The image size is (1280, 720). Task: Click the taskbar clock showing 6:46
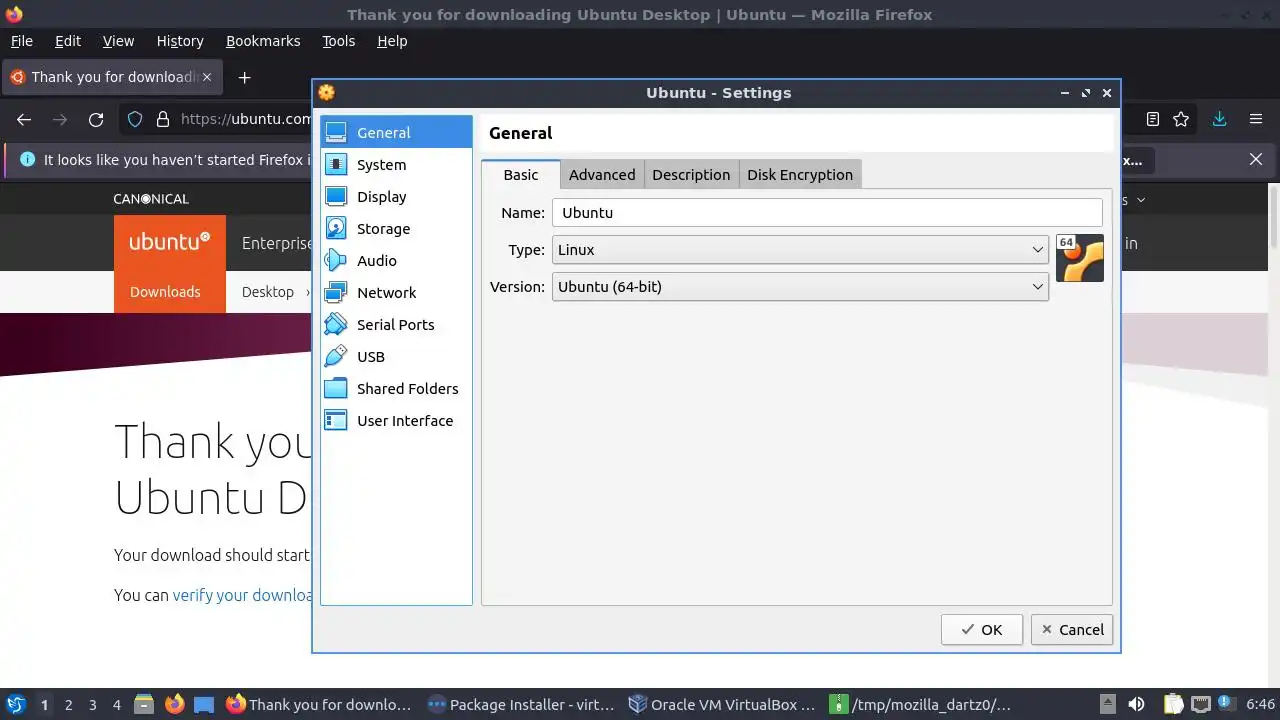[1260, 704]
